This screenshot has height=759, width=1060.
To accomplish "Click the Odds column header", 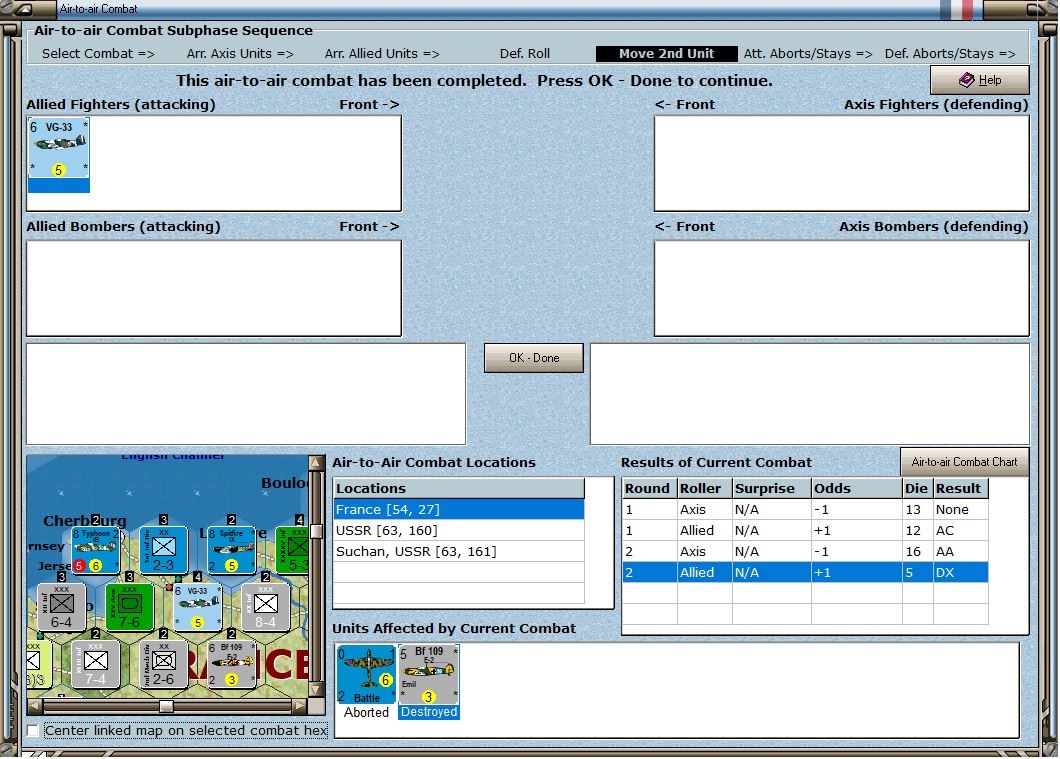I will pos(857,488).
